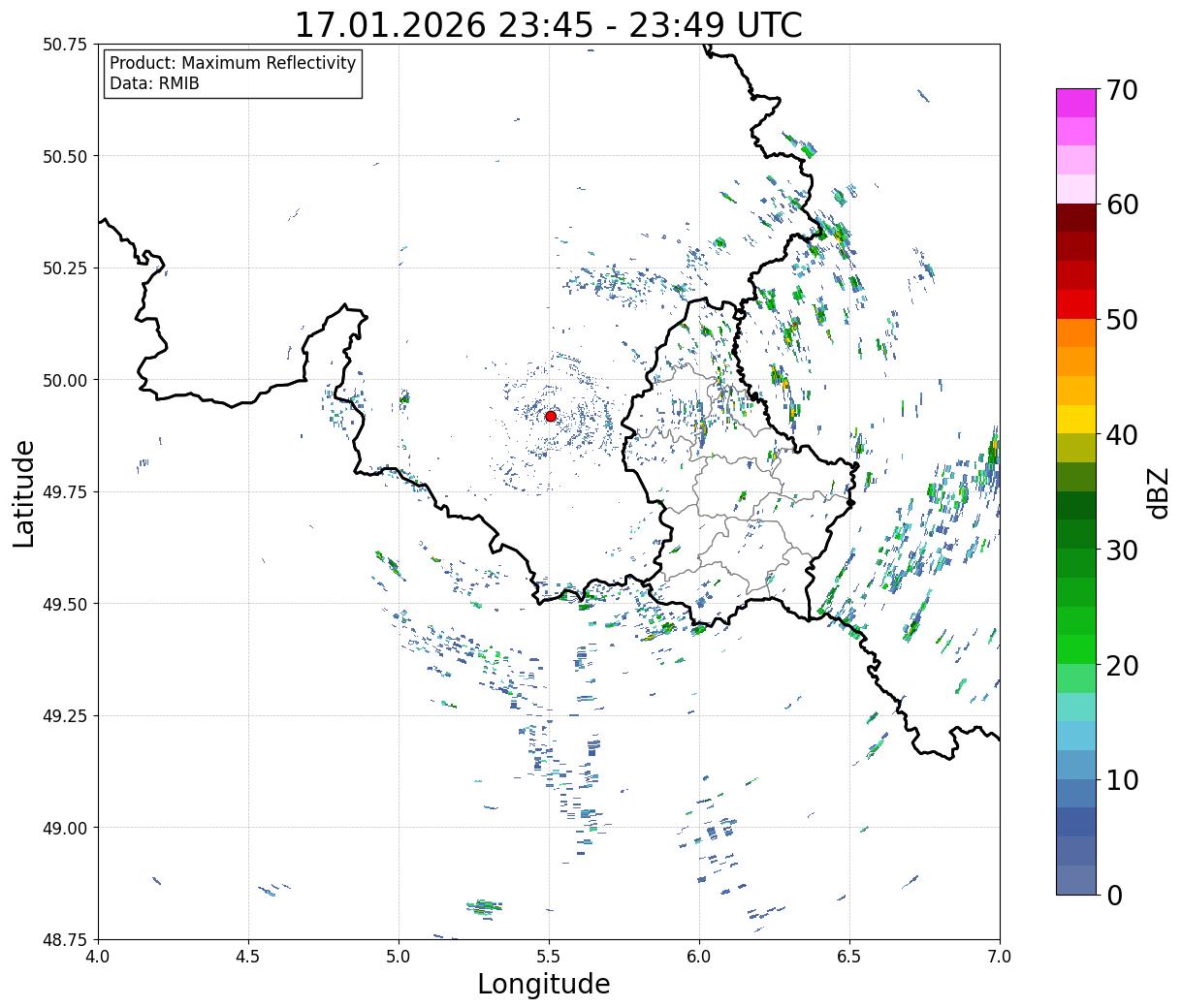This screenshot has height=1008, width=1182.
Task: Click the y-axis tick label 50.75
Action: pos(65,45)
